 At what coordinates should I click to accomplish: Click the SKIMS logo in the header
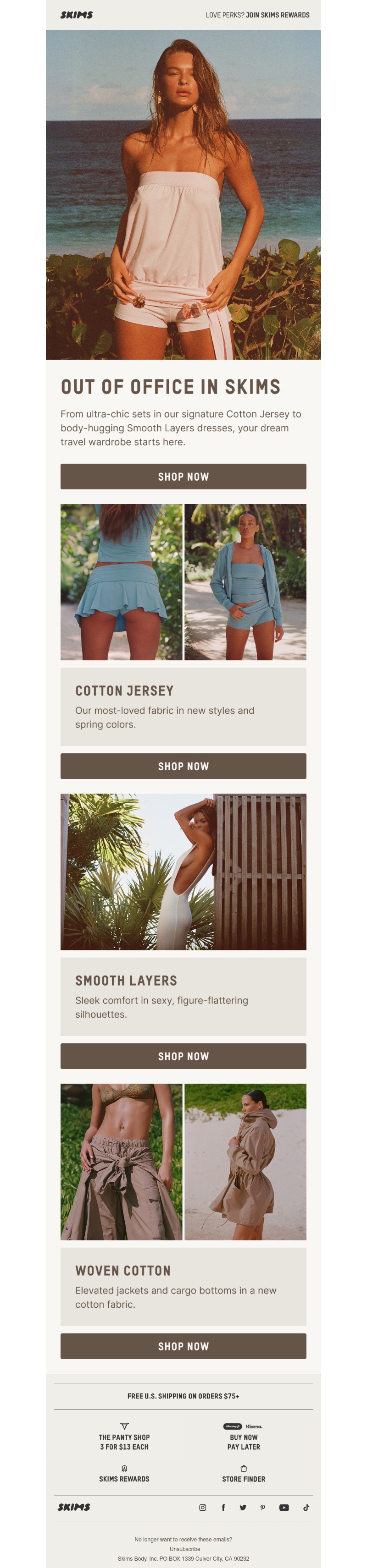(77, 15)
